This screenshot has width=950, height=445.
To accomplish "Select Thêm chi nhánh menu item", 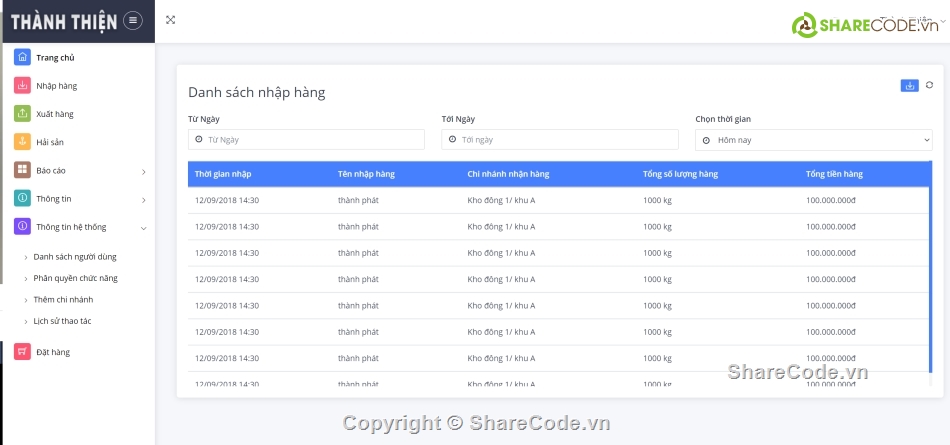I will (x=63, y=299).
